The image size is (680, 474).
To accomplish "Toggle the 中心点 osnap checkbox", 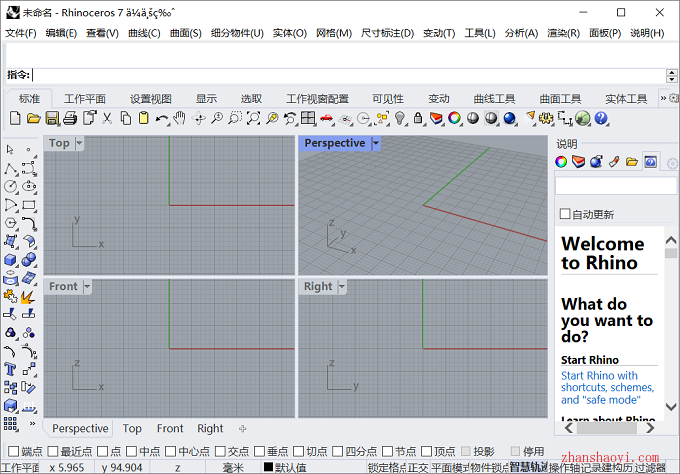I will coord(170,451).
